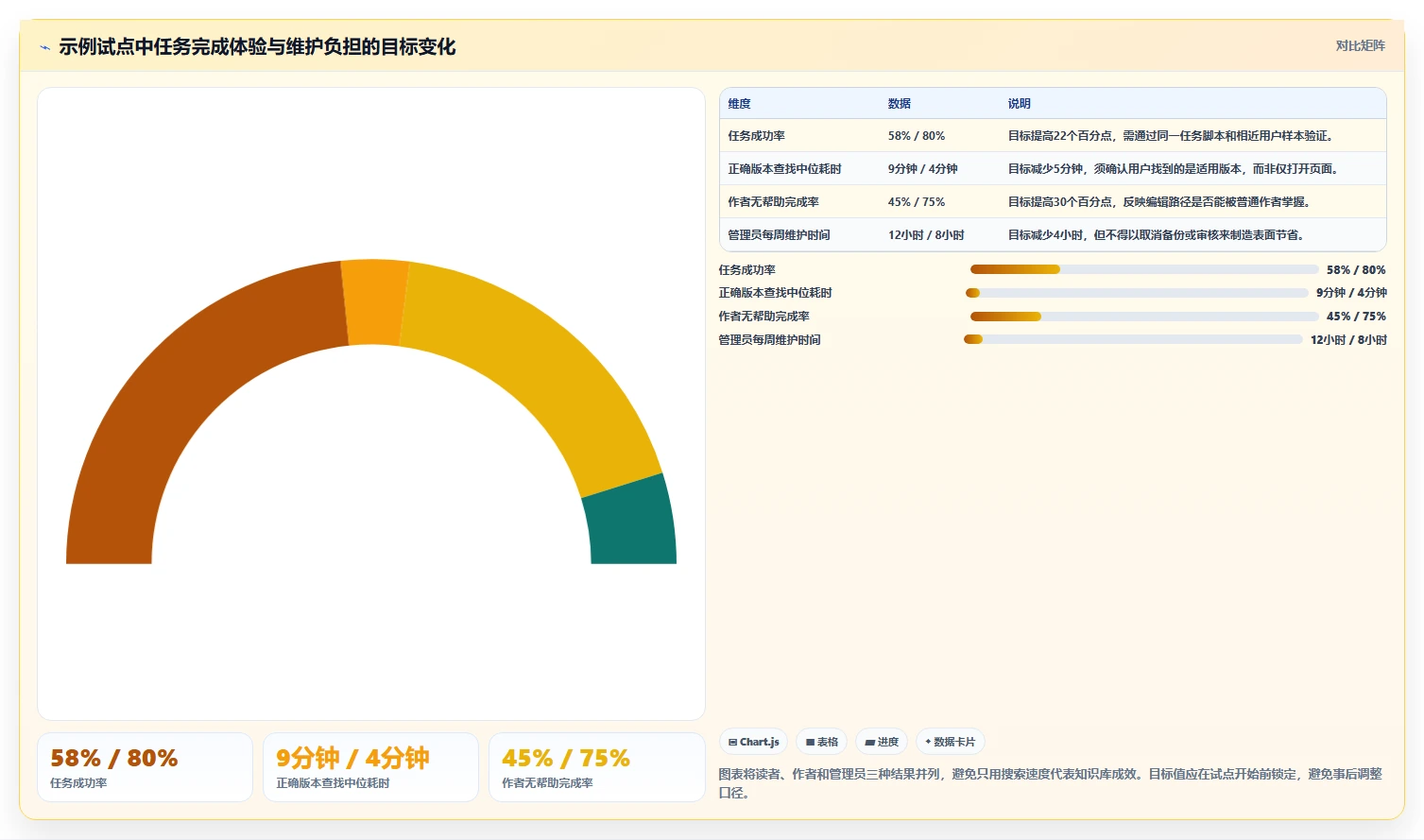Click description starting 目标提高30个百分点
The width and height of the screenshot is (1424, 840).
(1158, 202)
